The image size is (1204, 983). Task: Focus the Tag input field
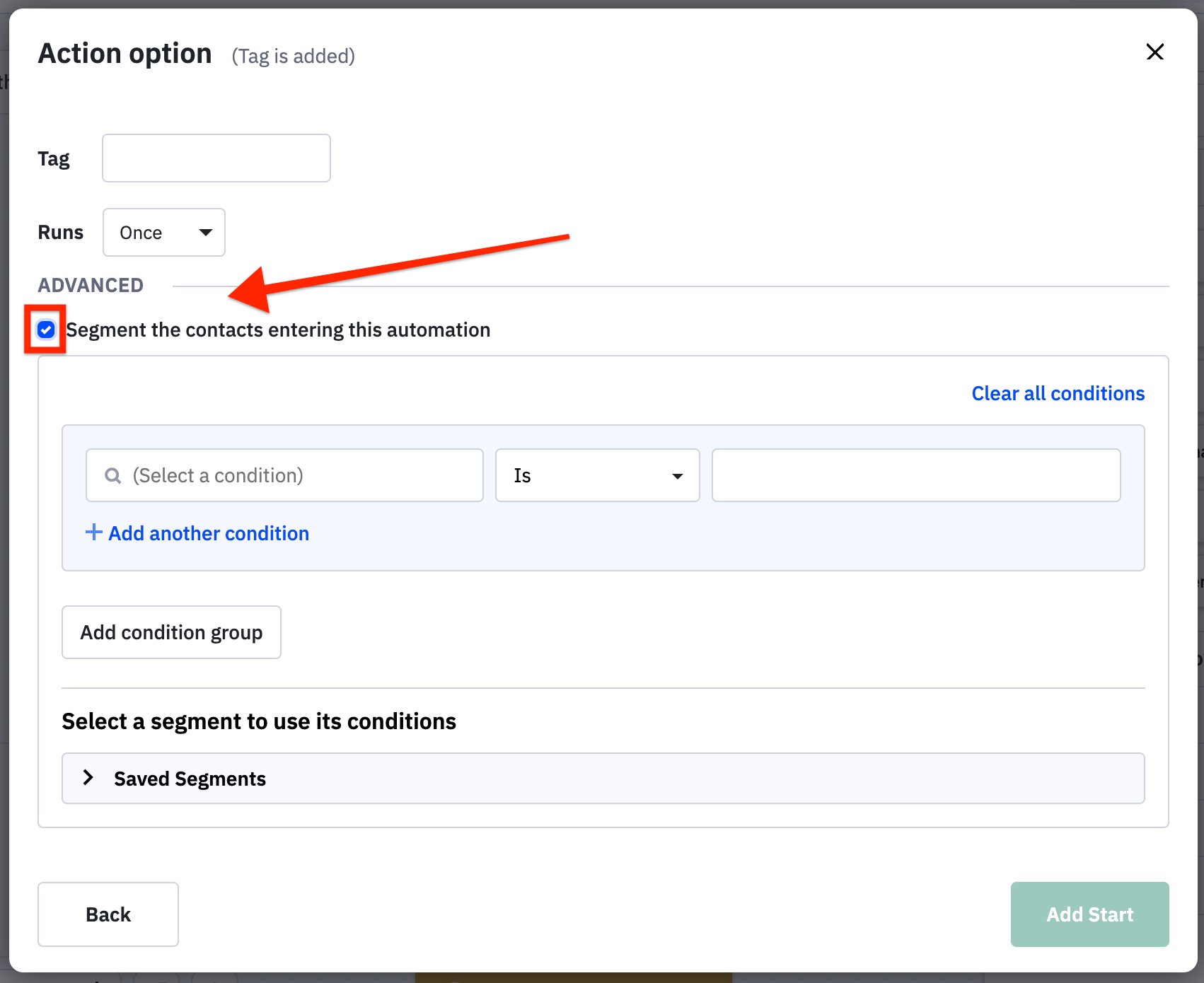[x=216, y=158]
